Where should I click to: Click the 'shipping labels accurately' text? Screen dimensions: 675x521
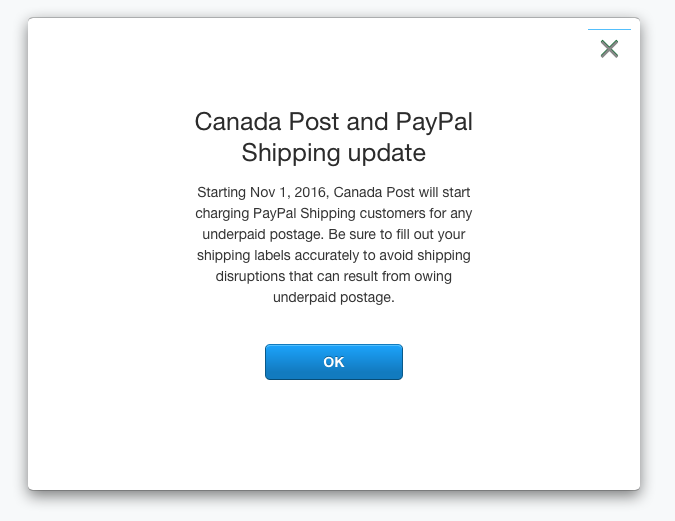click(x=282, y=256)
